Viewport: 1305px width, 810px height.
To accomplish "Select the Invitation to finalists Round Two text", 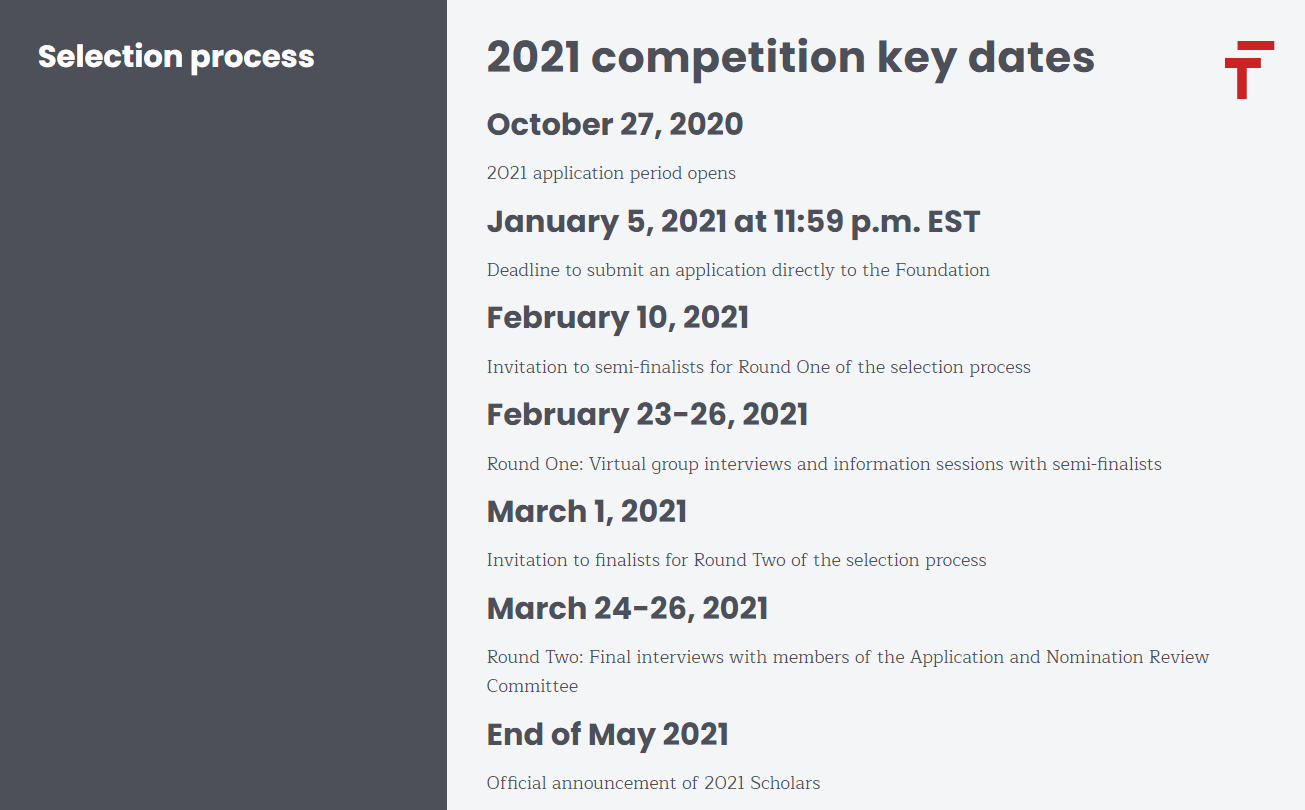I will pos(737,560).
